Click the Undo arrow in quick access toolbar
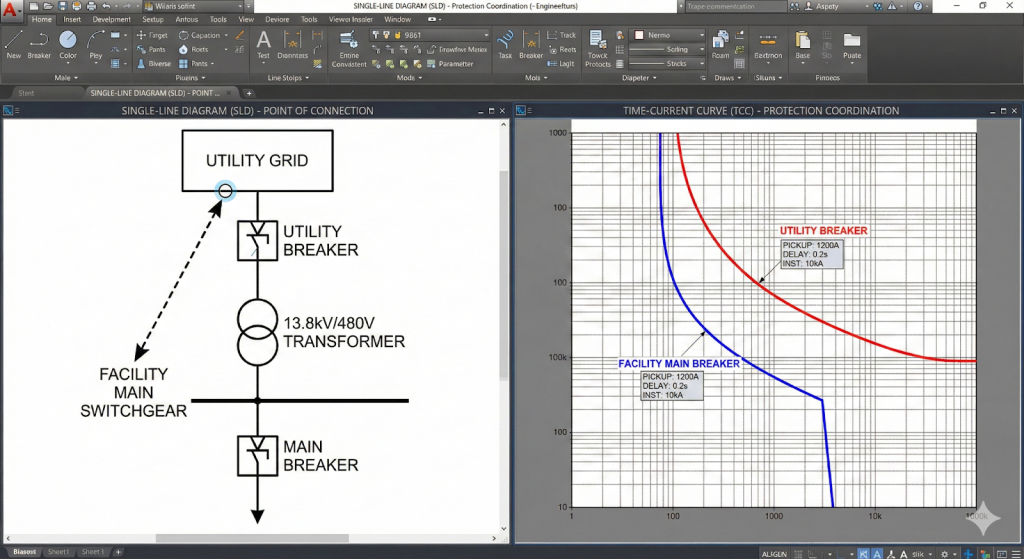 [106, 6]
